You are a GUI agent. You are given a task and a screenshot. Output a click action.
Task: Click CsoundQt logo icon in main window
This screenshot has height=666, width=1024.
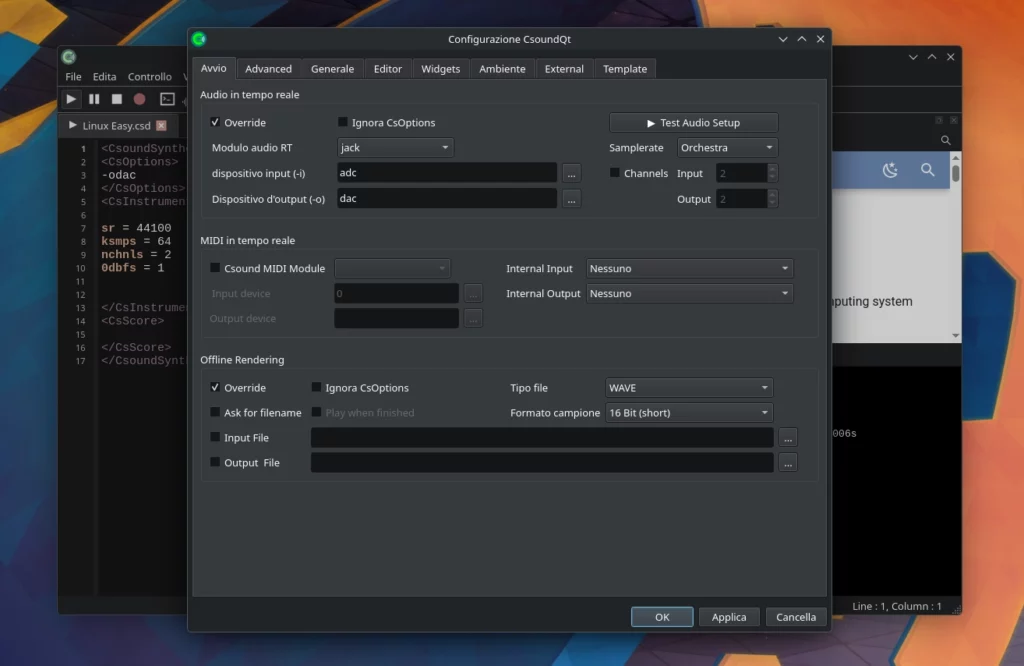tap(69, 57)
